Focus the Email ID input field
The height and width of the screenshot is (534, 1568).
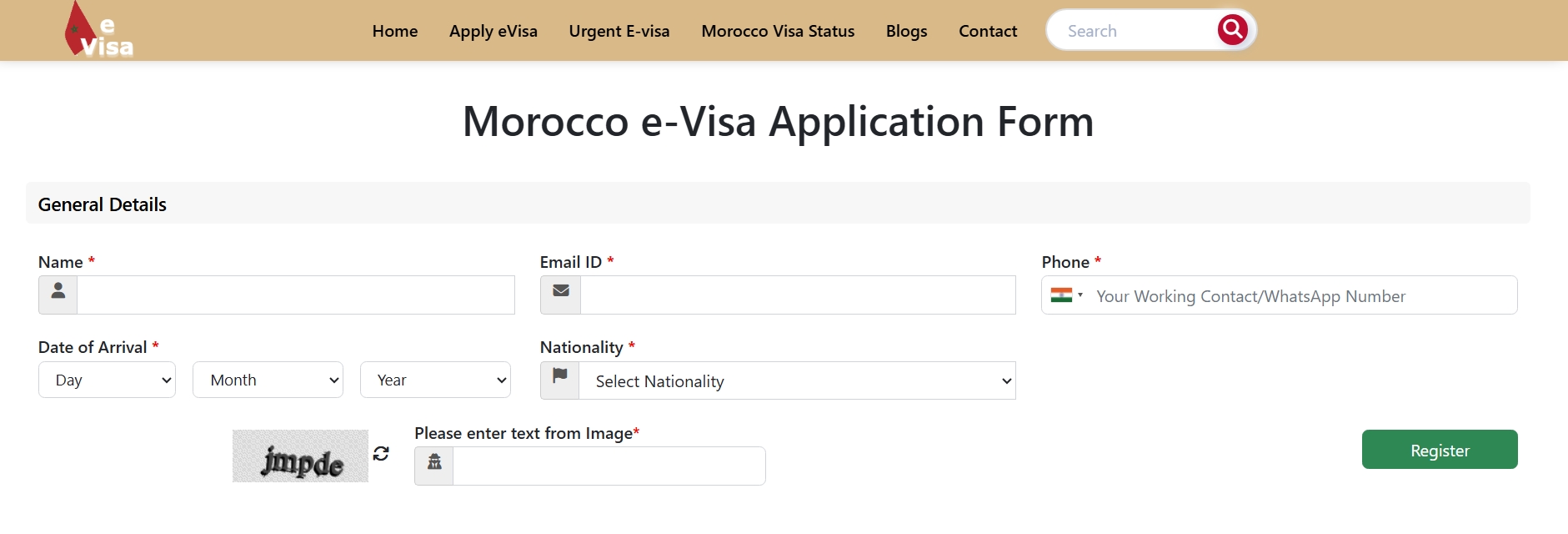pos(798,295)
